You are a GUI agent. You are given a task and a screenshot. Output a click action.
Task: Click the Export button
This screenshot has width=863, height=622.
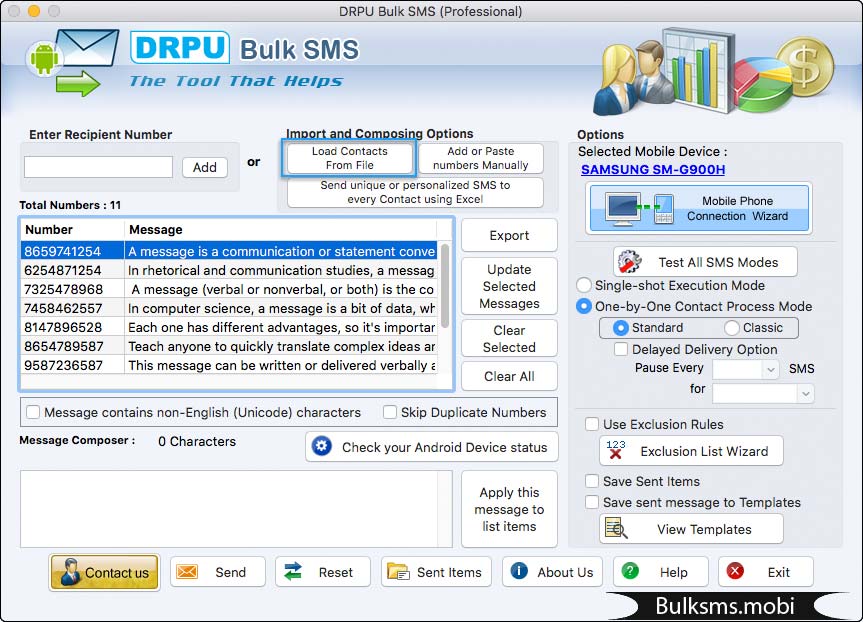pos(509,235)
